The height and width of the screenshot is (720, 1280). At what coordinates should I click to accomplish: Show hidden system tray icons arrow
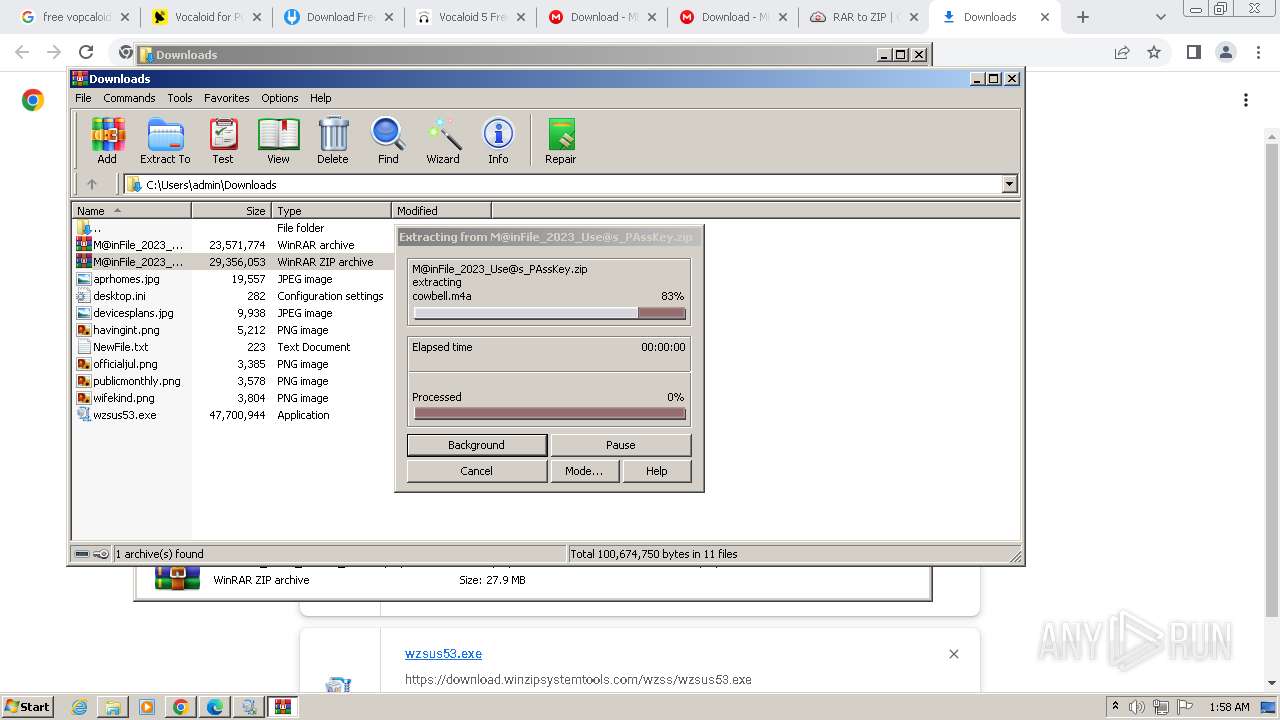pyautogui.click(x=1116, y=707)
